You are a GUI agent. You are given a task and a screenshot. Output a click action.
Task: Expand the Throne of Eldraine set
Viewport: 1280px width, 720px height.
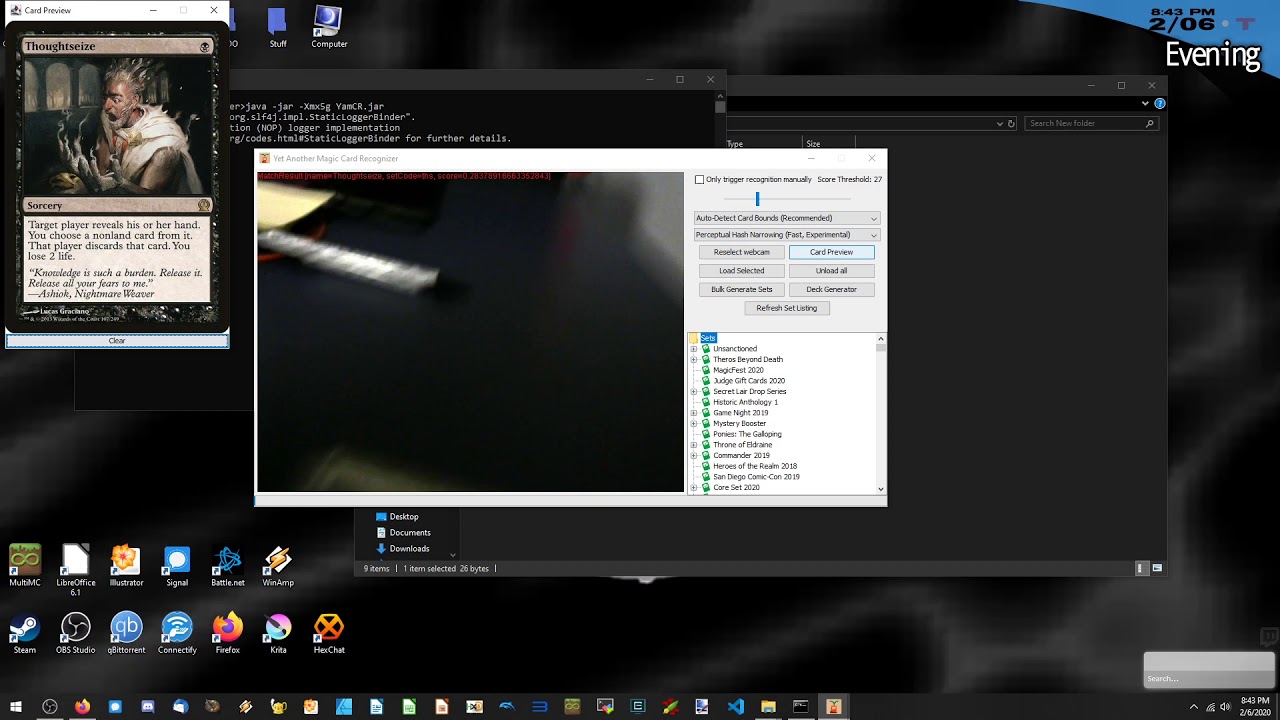694,445
